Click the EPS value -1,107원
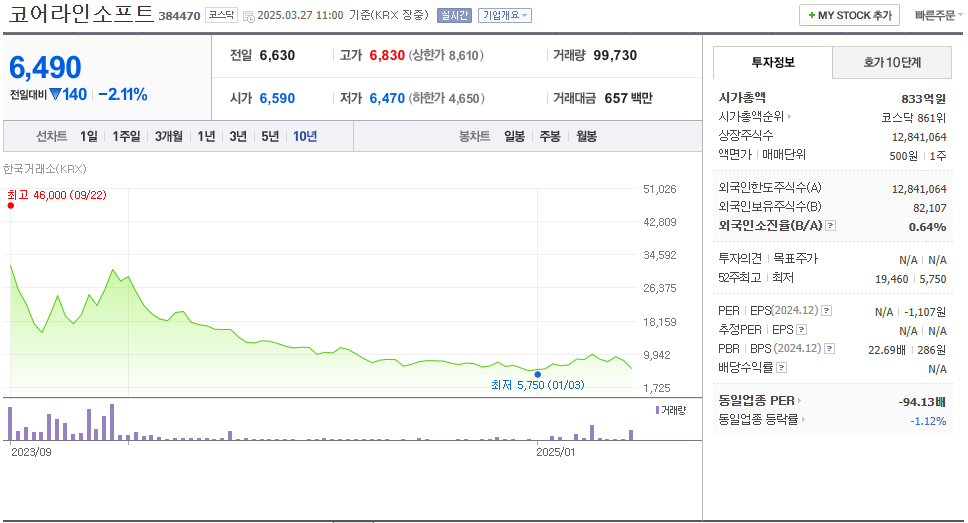This screenshot has height=523, width=968. coord(925,312)
